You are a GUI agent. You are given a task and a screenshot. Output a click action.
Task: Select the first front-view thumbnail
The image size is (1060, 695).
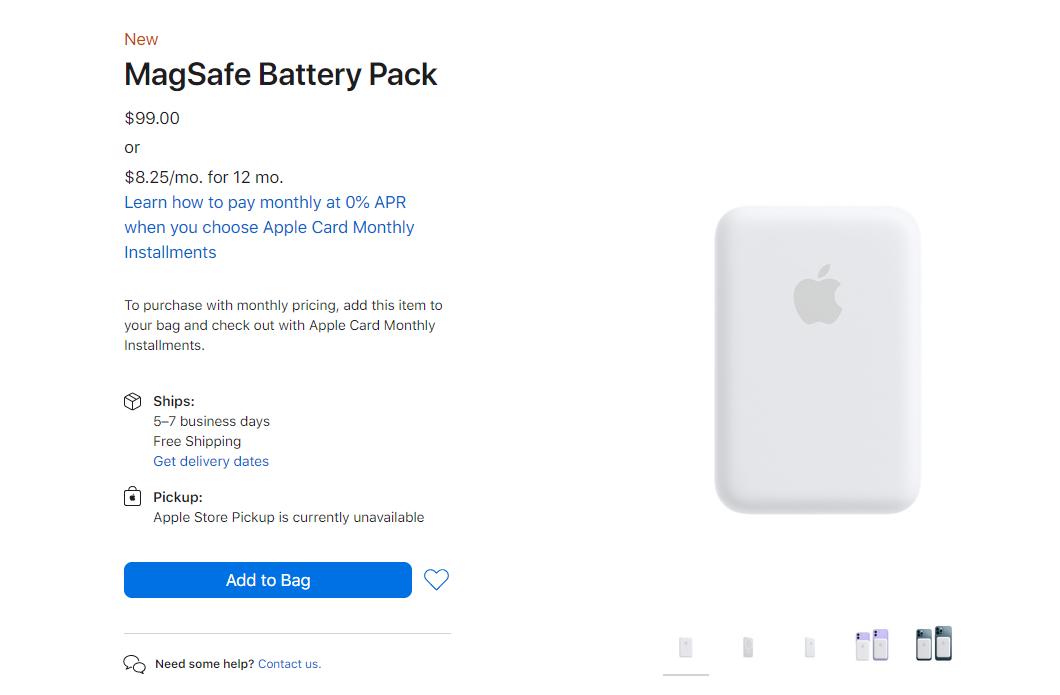[685, 647]
